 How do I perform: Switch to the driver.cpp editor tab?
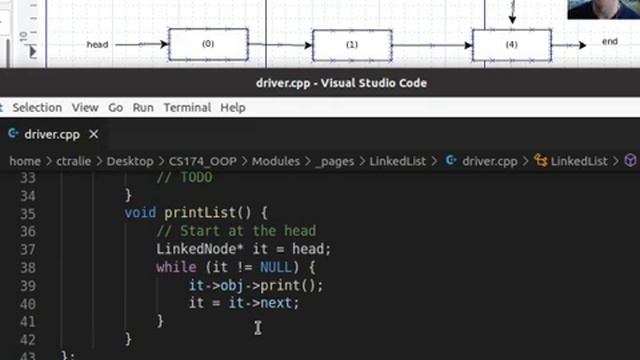(x=52, y=134)
